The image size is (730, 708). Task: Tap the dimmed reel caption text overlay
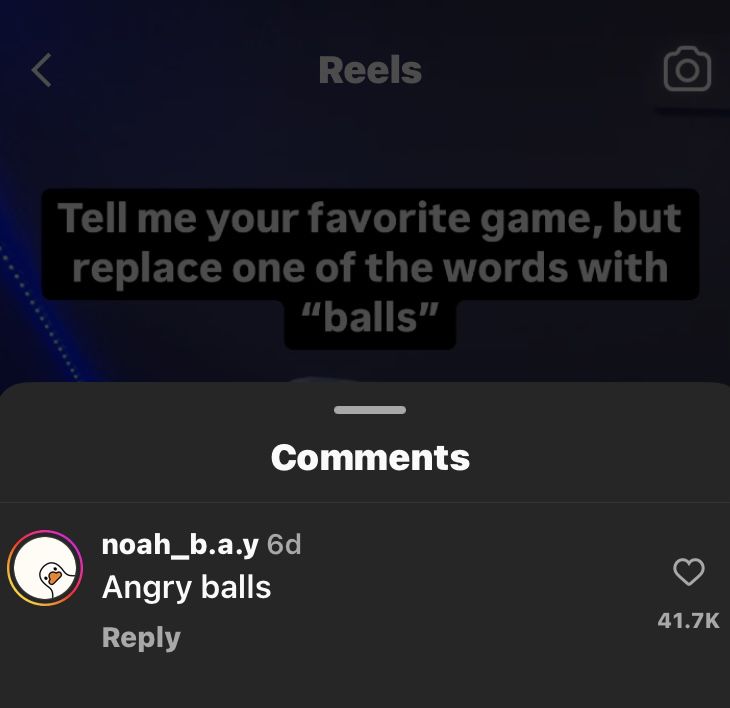[x=370, y=268]
